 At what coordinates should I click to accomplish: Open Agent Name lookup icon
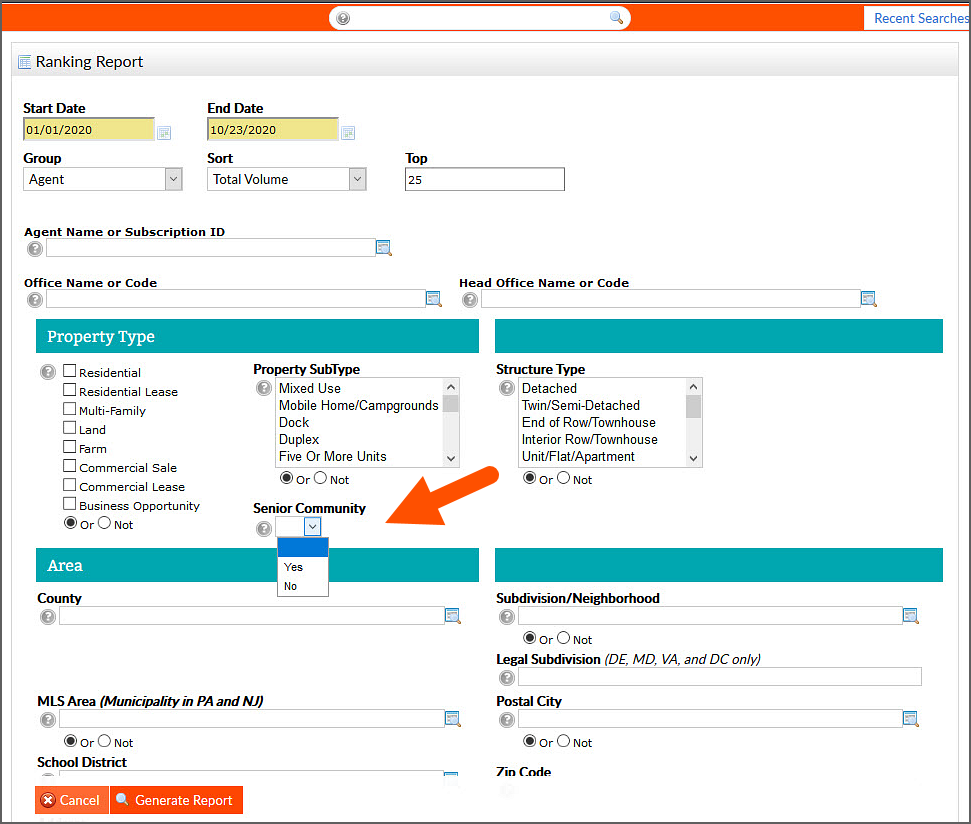[384, 248]
